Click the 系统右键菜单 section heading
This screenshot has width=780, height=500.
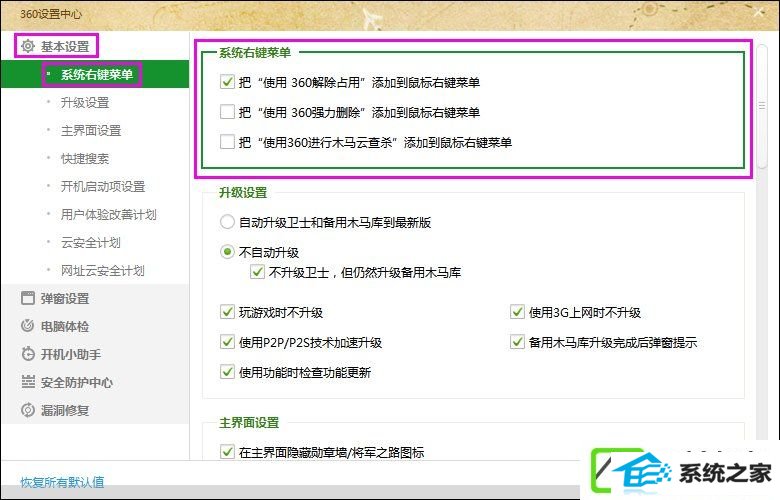pos(255,52)
